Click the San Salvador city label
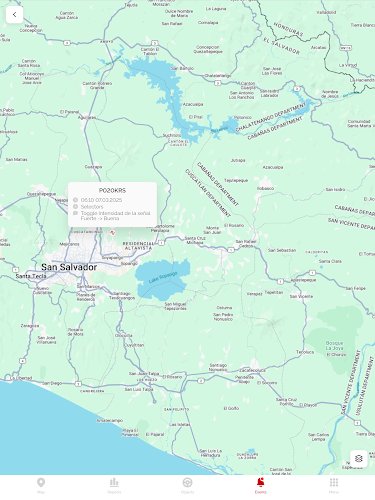Viewport: 375px width, 500px height. 69,267
